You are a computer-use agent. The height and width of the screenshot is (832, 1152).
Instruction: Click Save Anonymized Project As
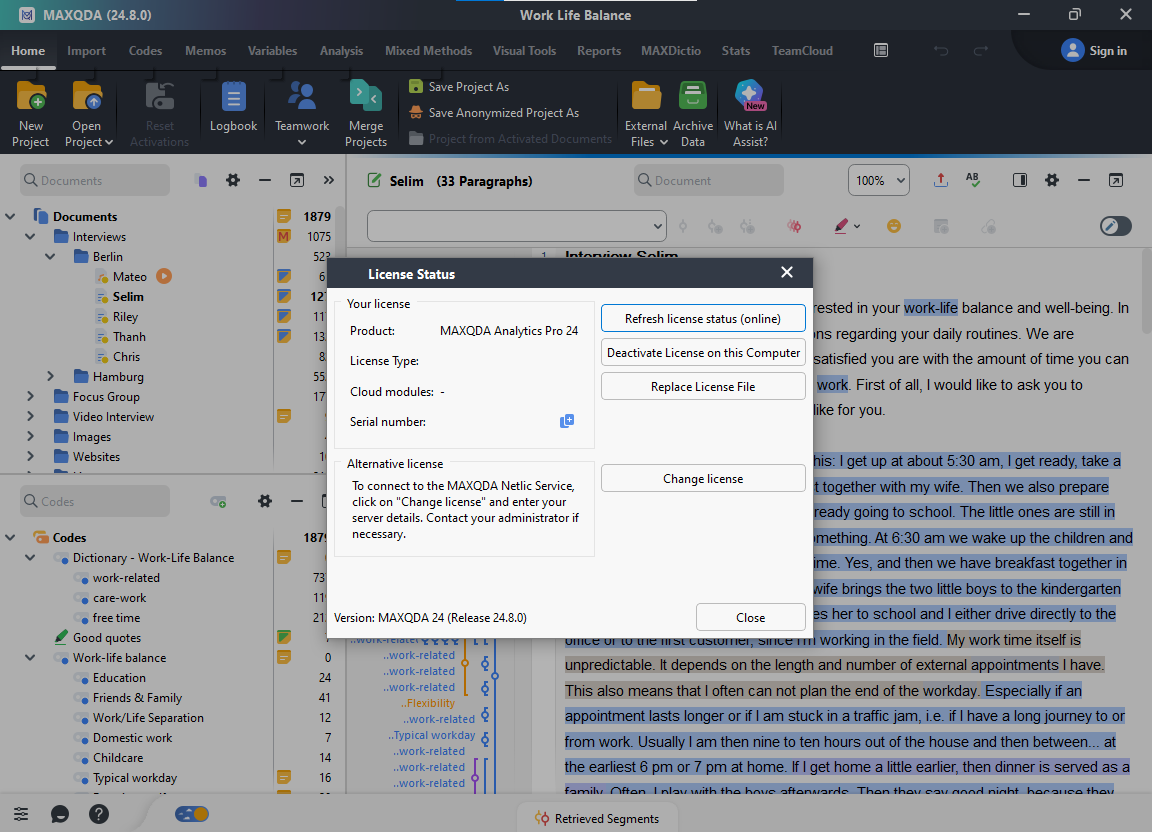[494, 112]
